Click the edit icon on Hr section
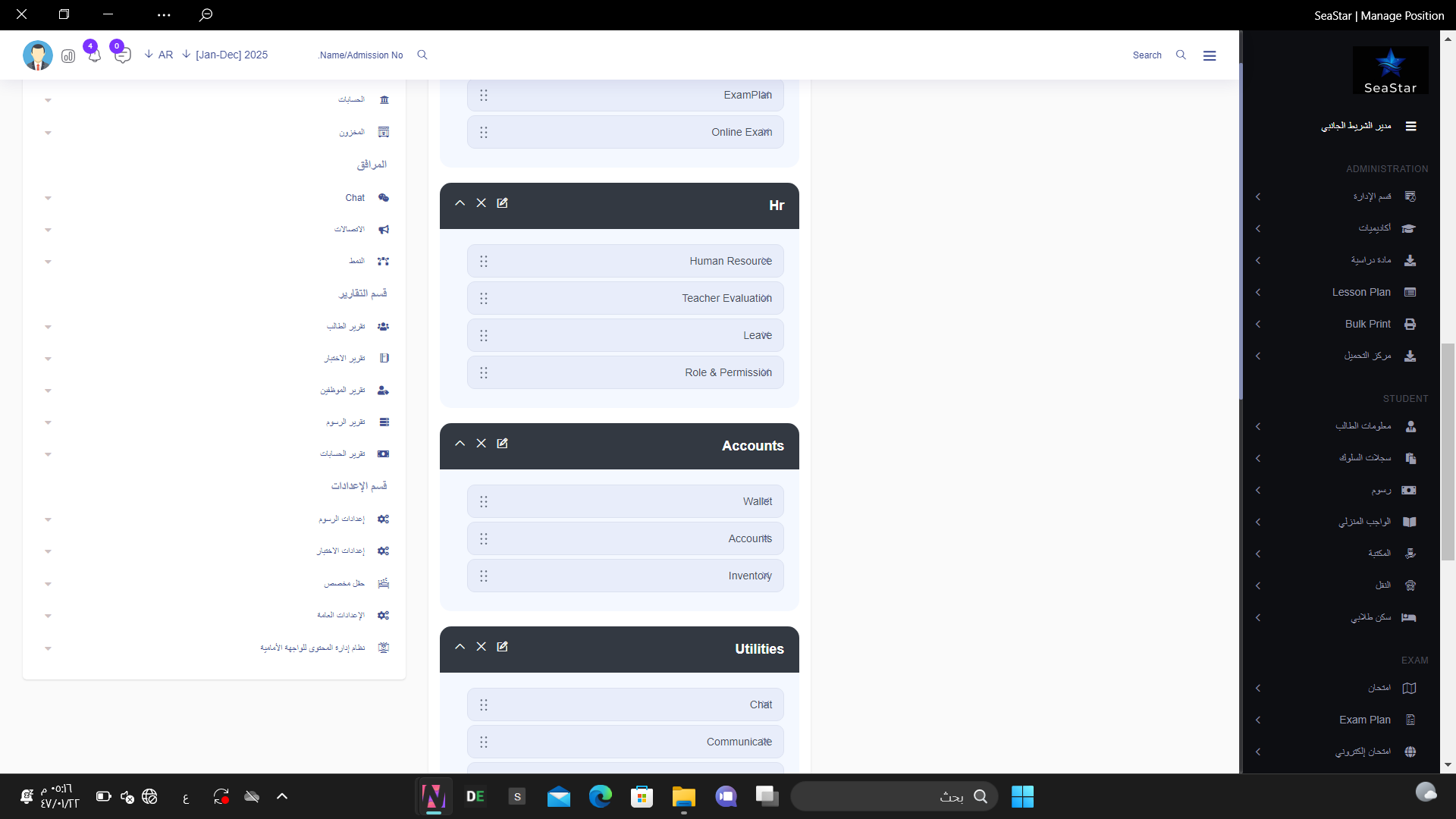This screenshot has height=819, width=1456. [x=502, y=203]
